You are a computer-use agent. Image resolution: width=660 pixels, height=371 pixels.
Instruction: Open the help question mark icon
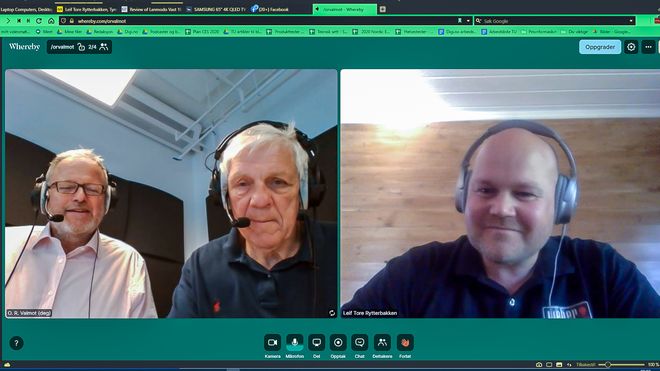16,343
